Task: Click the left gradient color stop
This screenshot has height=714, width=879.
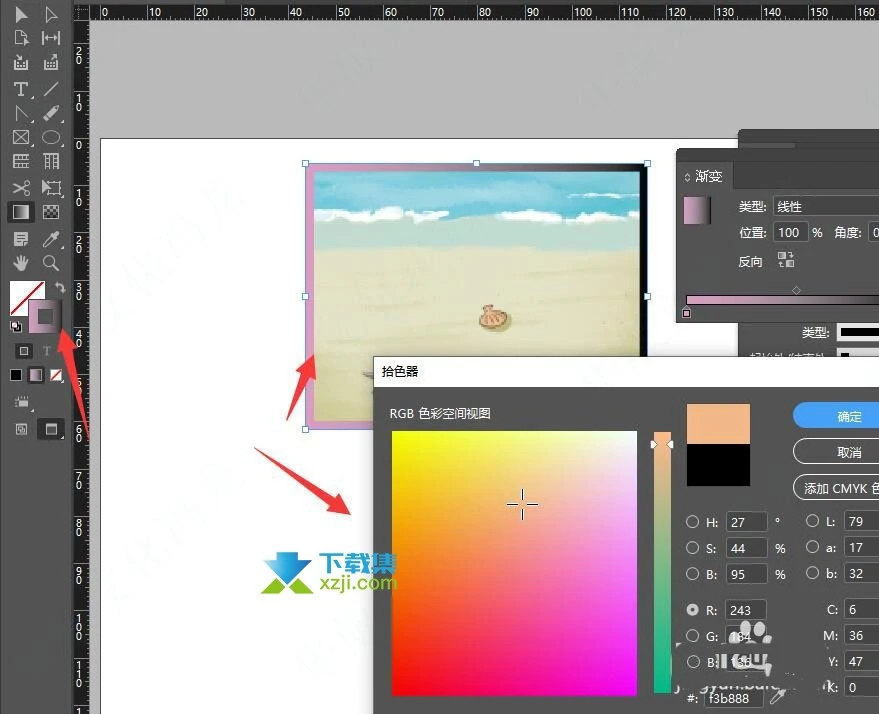Action: pyautogui.click(x=687, y=313)
